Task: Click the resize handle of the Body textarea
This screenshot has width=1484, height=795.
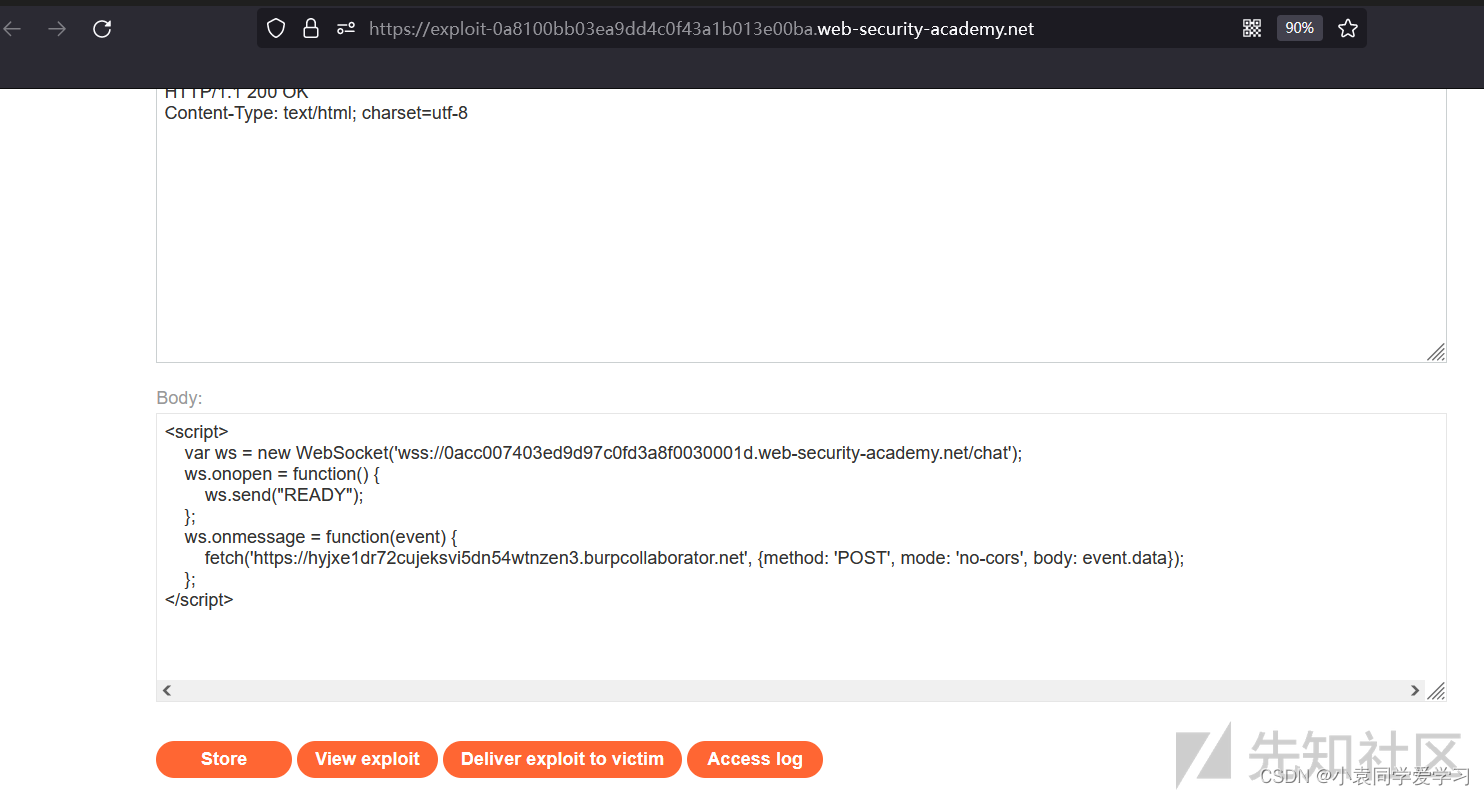Action: click(x=1435, y=691)
